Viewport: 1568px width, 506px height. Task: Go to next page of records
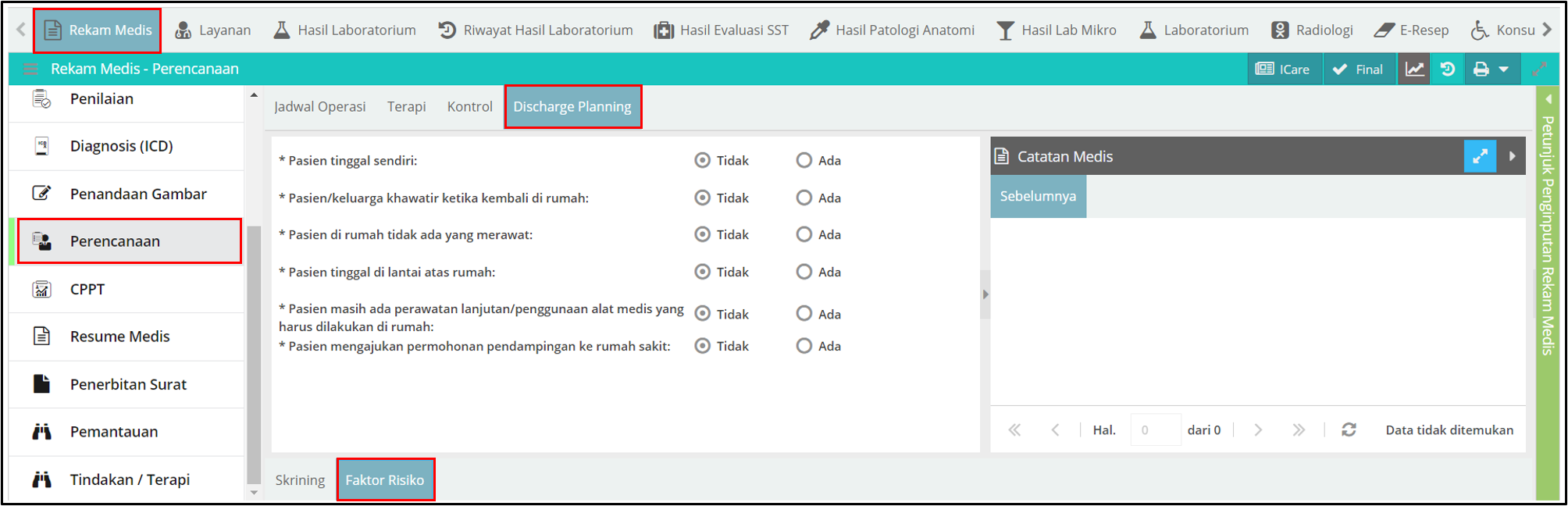(x=1258, y=430)
